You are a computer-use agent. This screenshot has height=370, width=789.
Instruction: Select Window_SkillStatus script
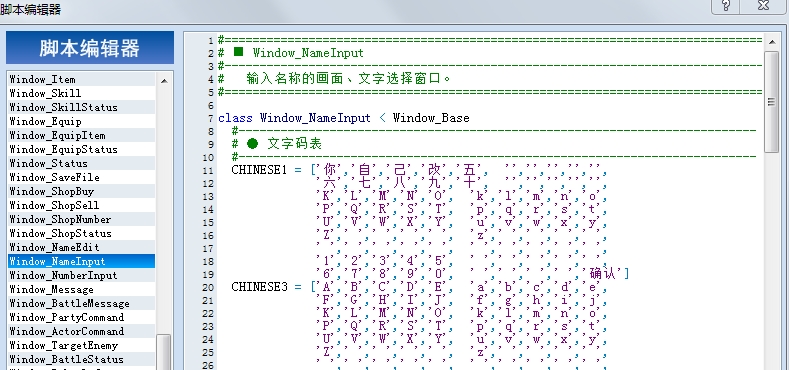coord(82,107)
